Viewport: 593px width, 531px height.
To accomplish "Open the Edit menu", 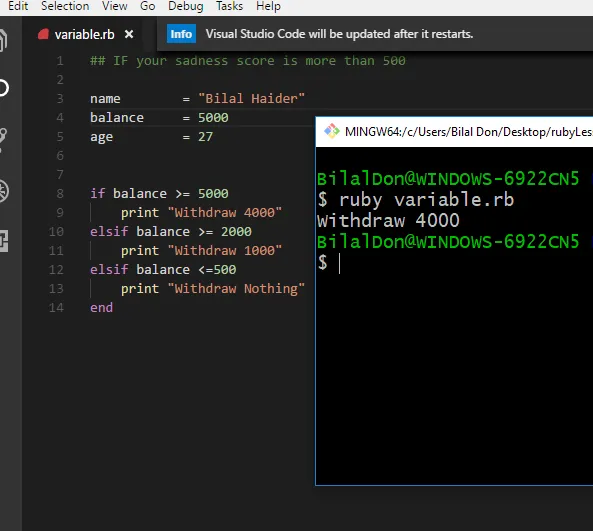I will pyautogui.click(x=18, y=6).
